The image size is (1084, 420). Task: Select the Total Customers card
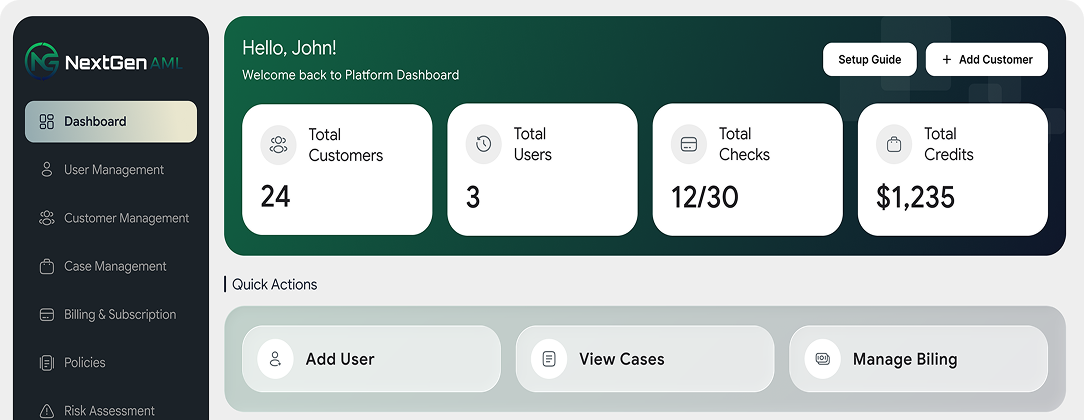tap(337, 170)
